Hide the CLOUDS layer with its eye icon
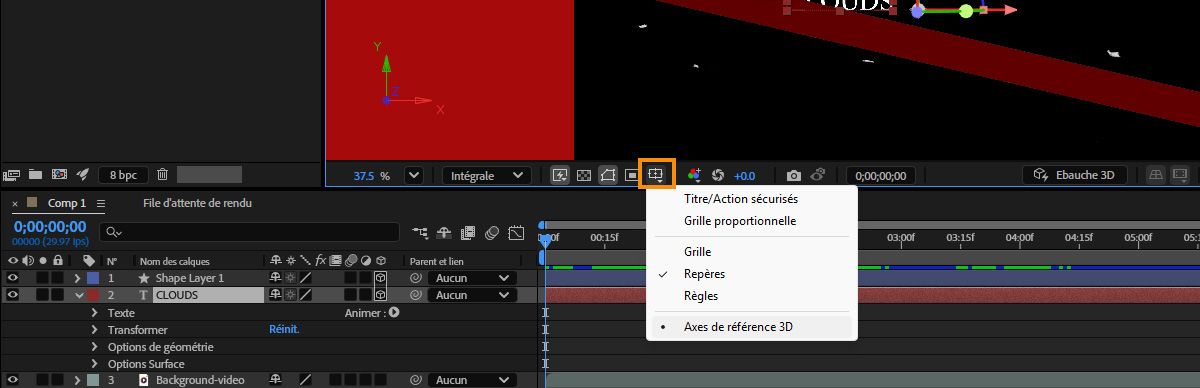 [x=13, y=295]
